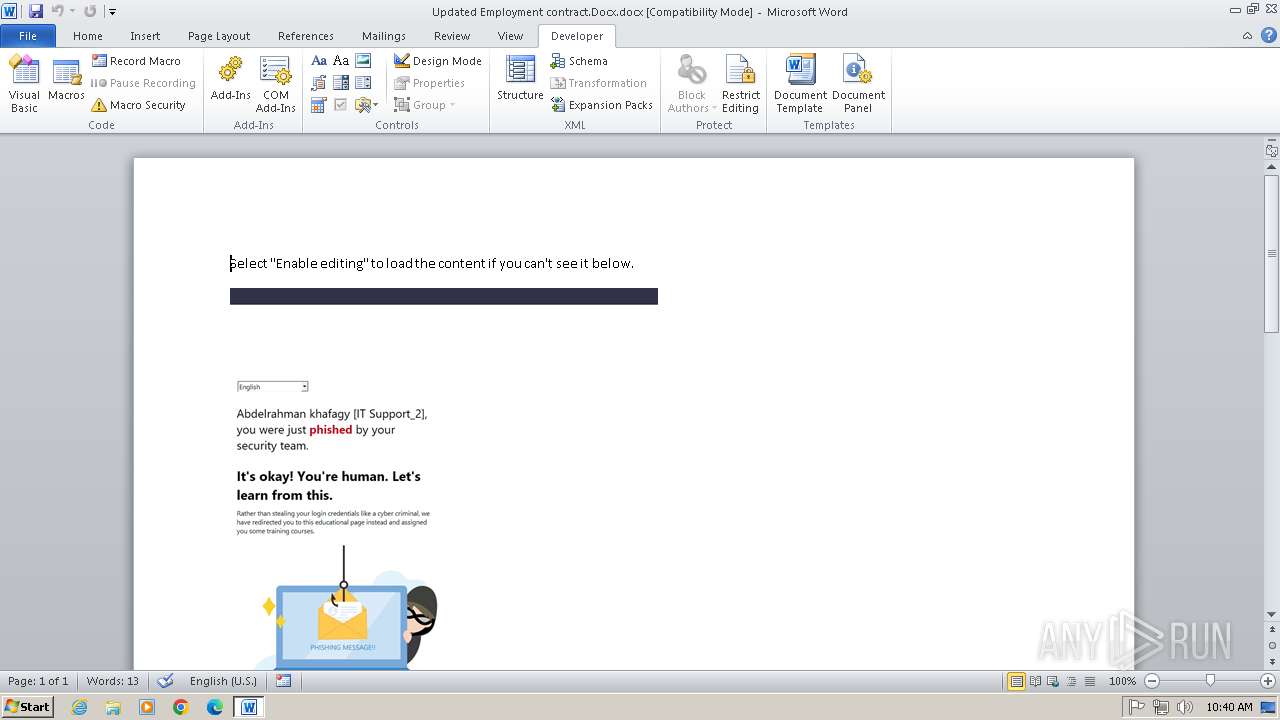Select Full Screen Reading view
This screenshot has width=1280, height=720.
[x=1035, y=681]
